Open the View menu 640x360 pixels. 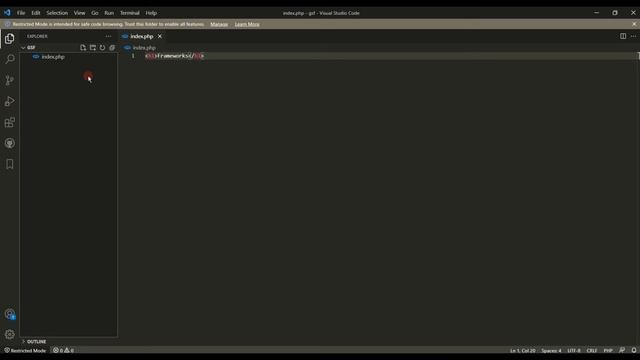pyautogui.click(x=79, y=13)
